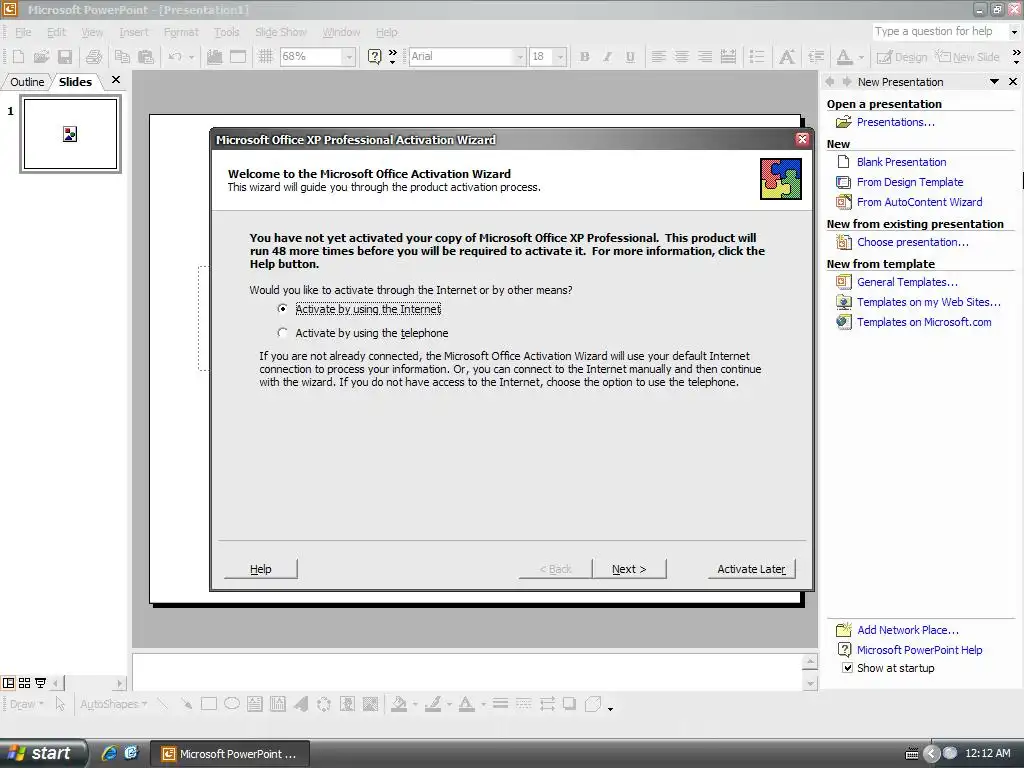Switch to Slide Sorter View
The width and height of the screenshot is (1024, 768).
pyautogui.click(x=24, y=683)
